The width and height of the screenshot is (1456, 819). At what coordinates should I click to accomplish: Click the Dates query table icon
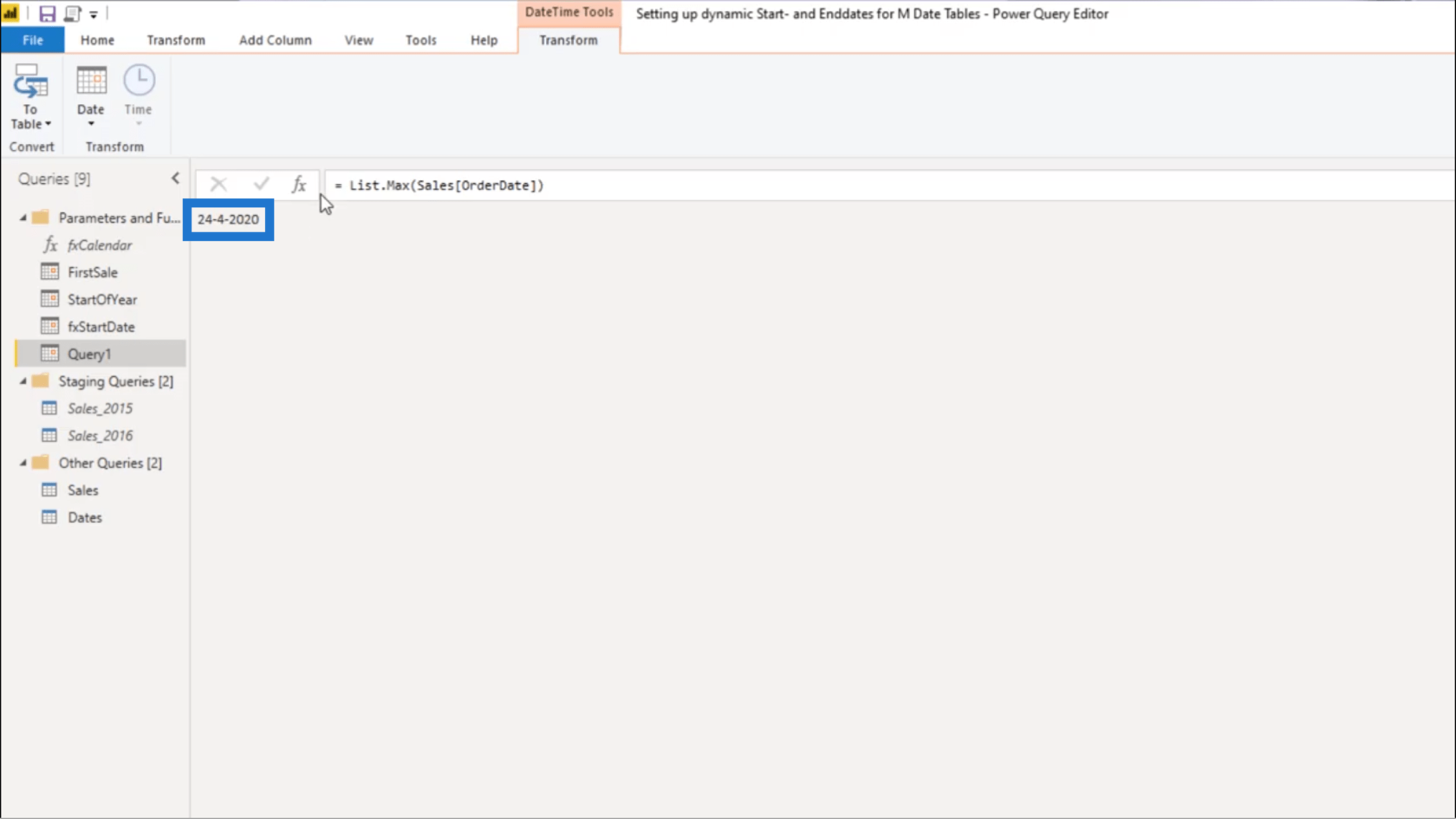click(x=49, y=517)
